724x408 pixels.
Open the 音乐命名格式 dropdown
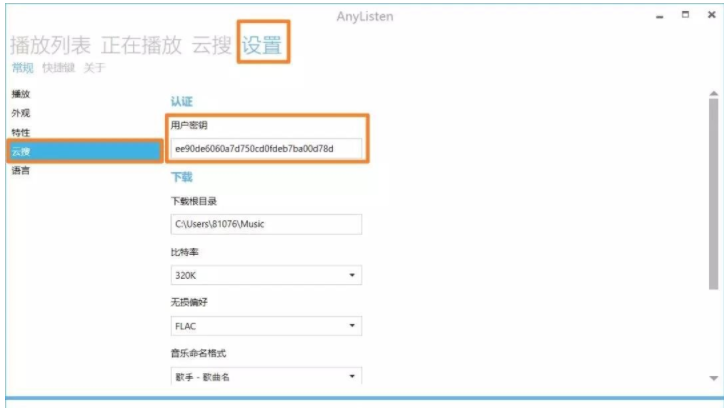pyautogui.click(x=266, y=376)
